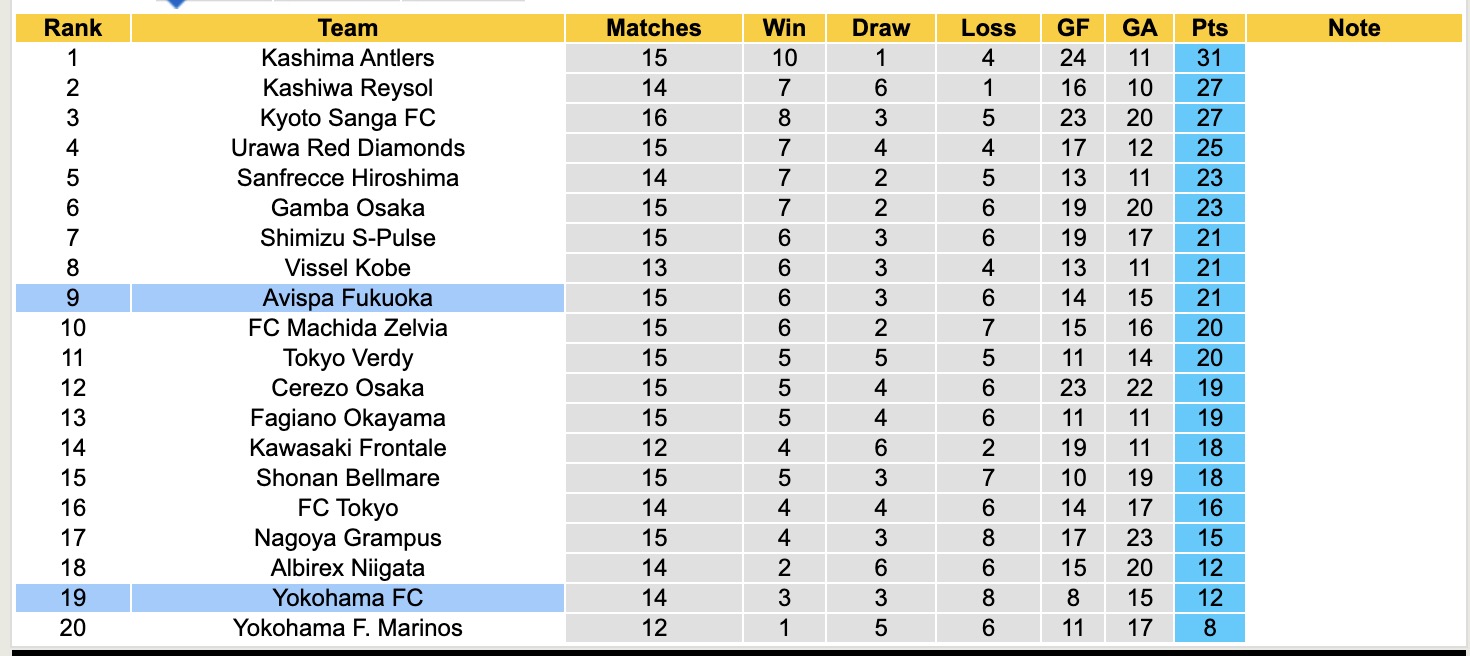The width and height of the screenshot is (1470, 656).
Task: Click Kashima Antlers' 31 points cell
Action: pos(1210,58)
